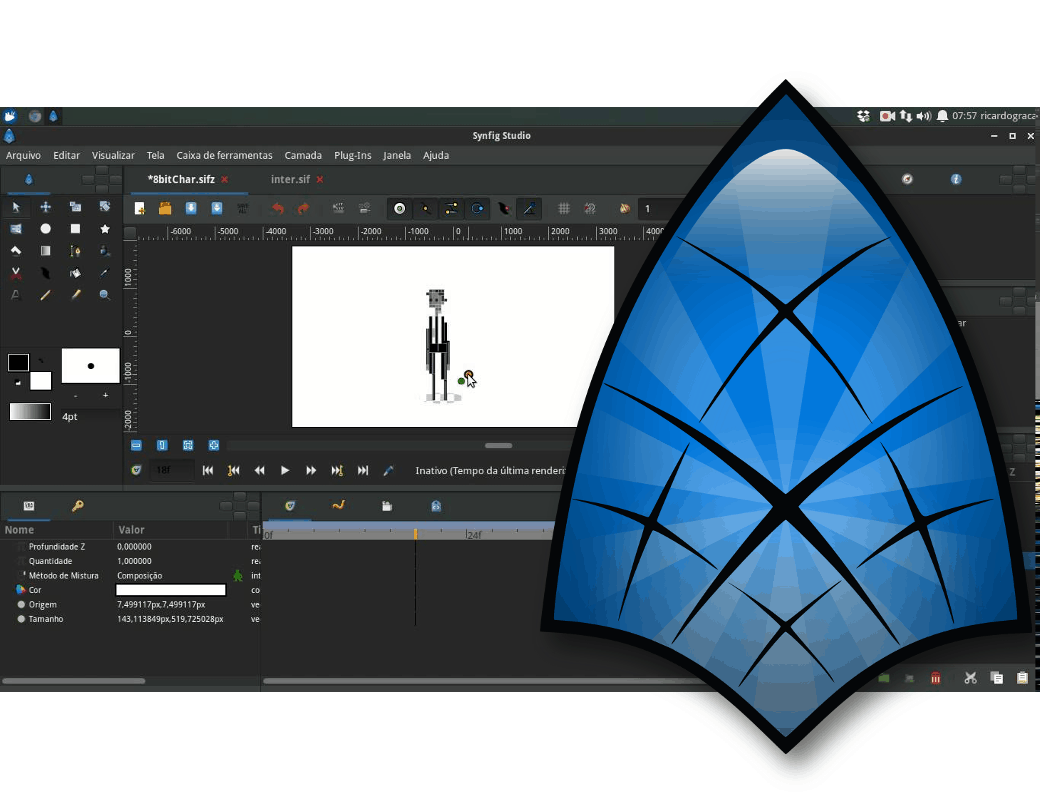Toggle angle handles display
Image resolution: width=1040 pixels, height=800 pixels.
pos(529,208)
